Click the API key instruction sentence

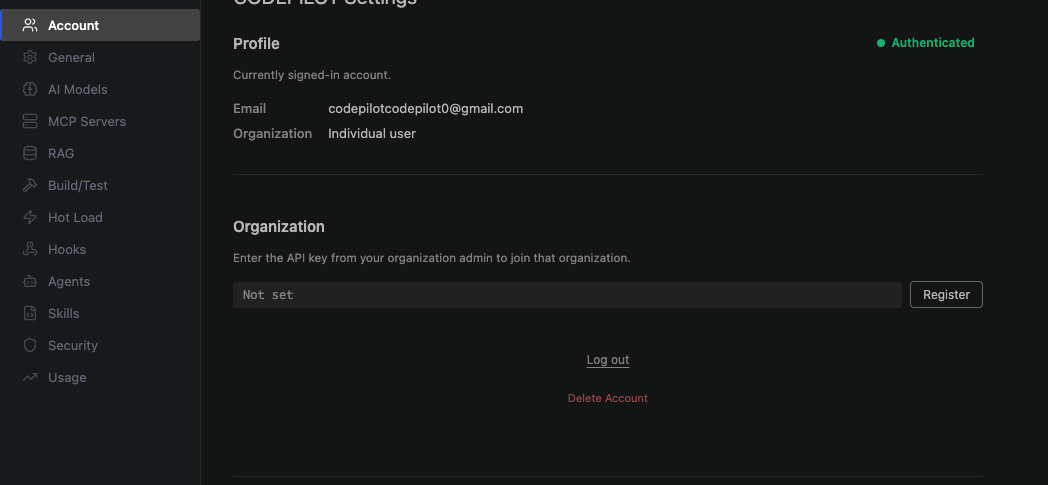[432, 258]
